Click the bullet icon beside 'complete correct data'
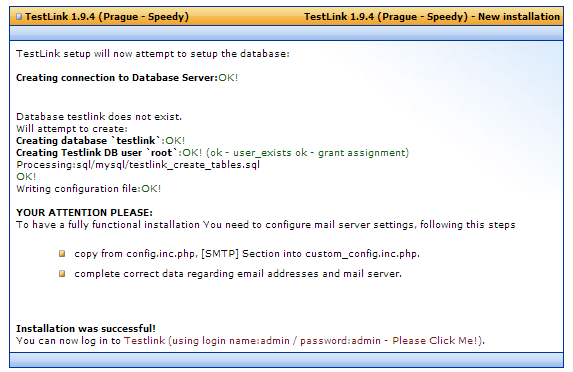The height and width of the screenshot is (372, 573). tap(62, 273)
